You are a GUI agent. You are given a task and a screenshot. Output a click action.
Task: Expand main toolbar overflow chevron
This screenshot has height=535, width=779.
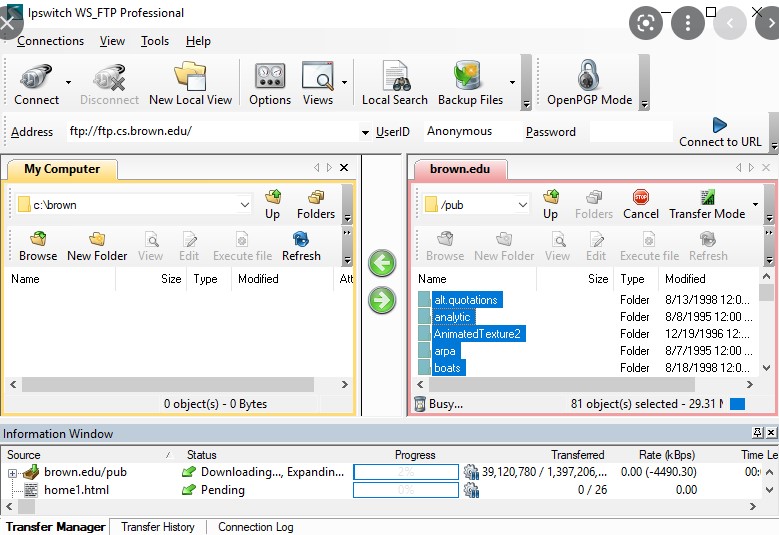point(526,104)
